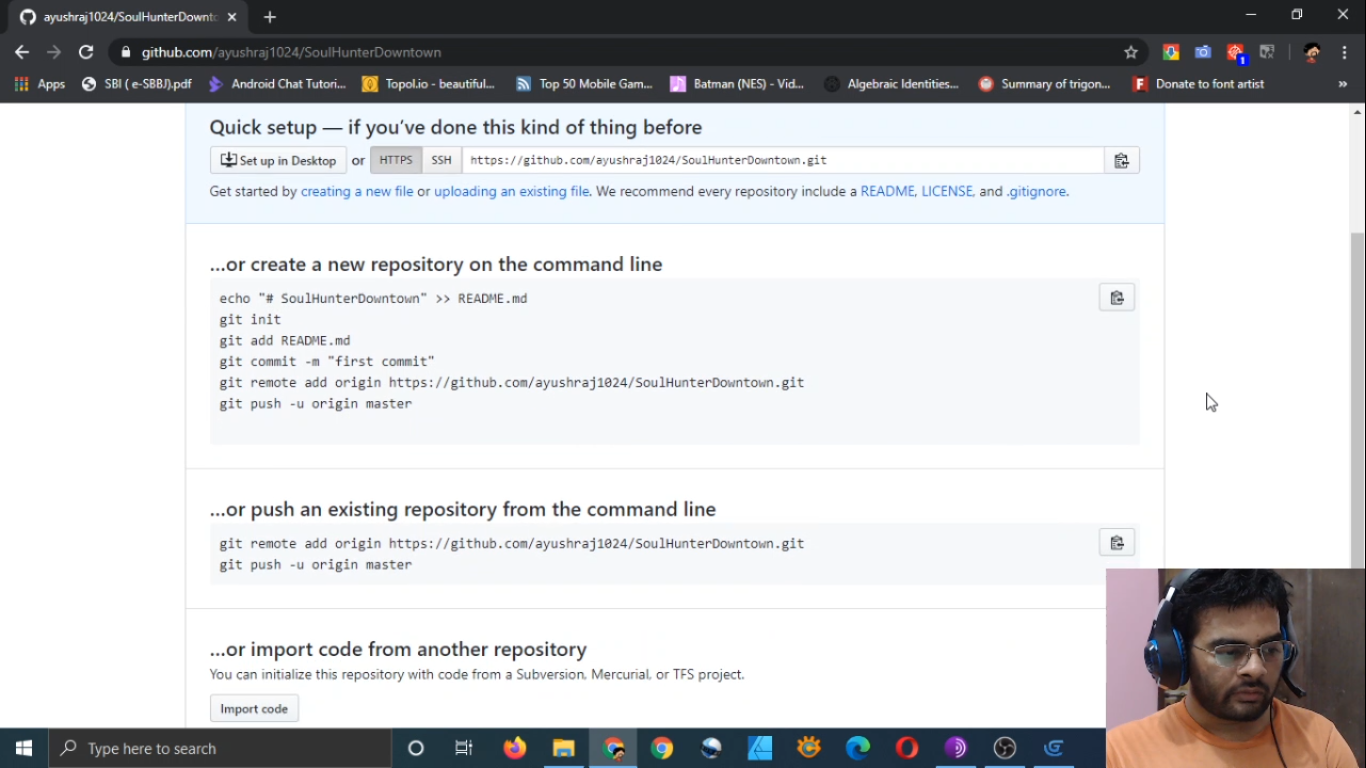Click the Import code button
This screenshot has height=768, width=1366.
pyautogui.click(x=254, y=709)
